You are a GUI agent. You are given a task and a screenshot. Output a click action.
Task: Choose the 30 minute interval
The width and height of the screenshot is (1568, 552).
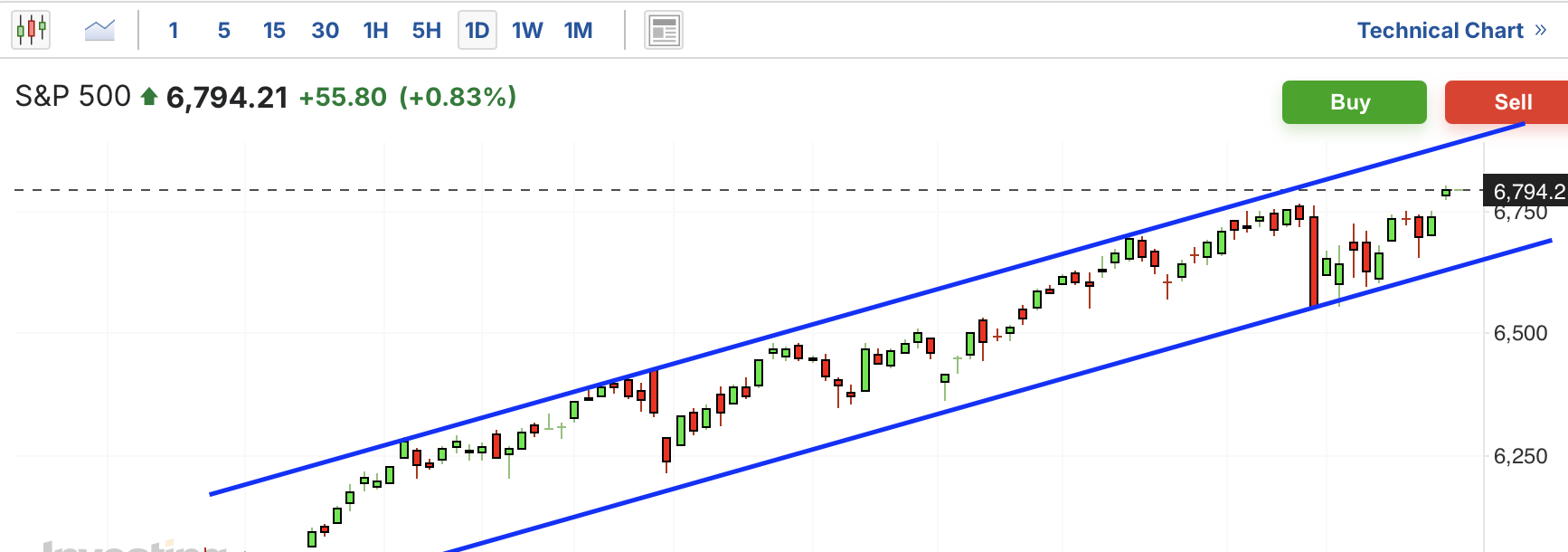click(325, 31)
